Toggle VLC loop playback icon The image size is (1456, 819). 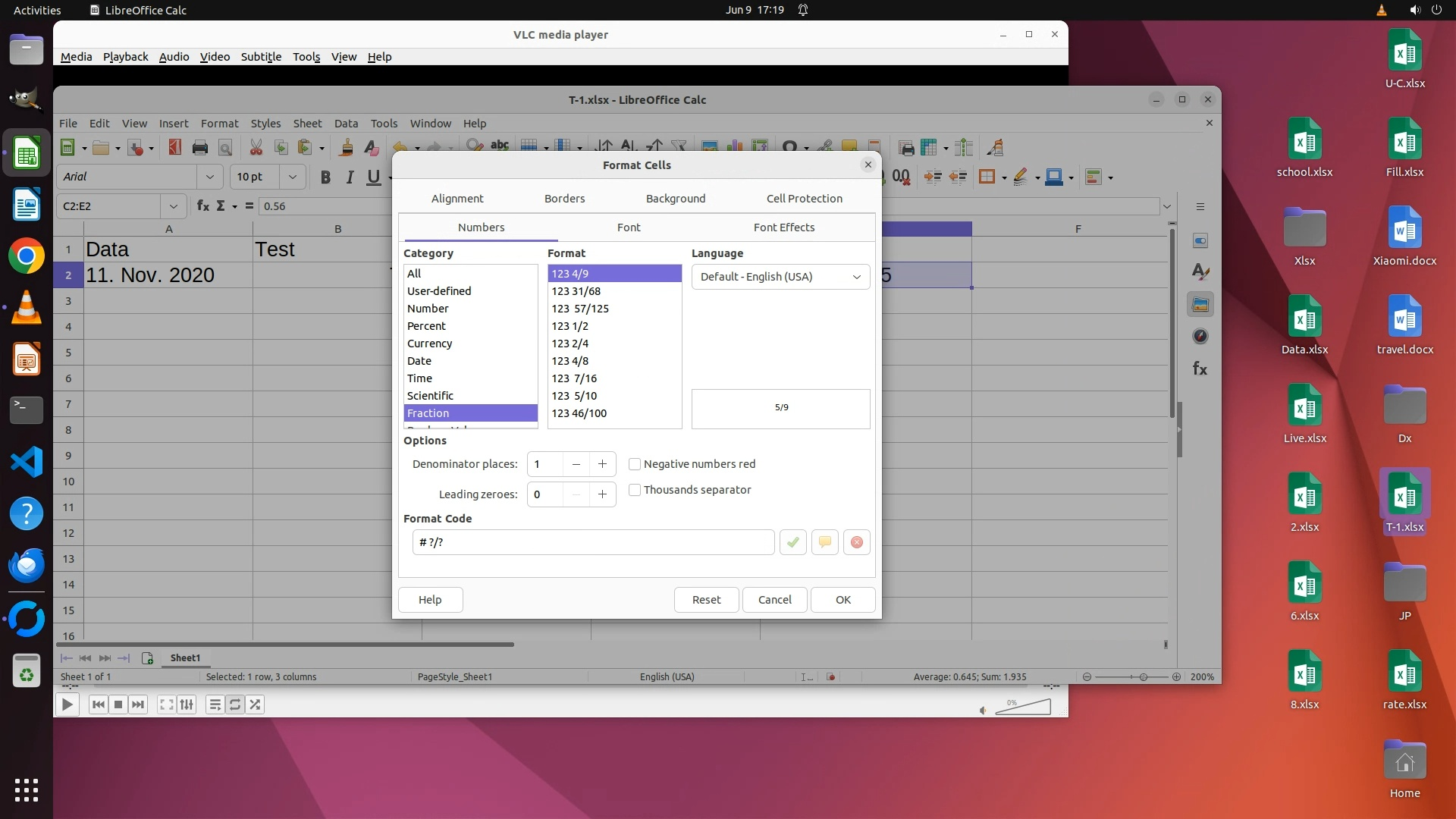coord(235,704)
